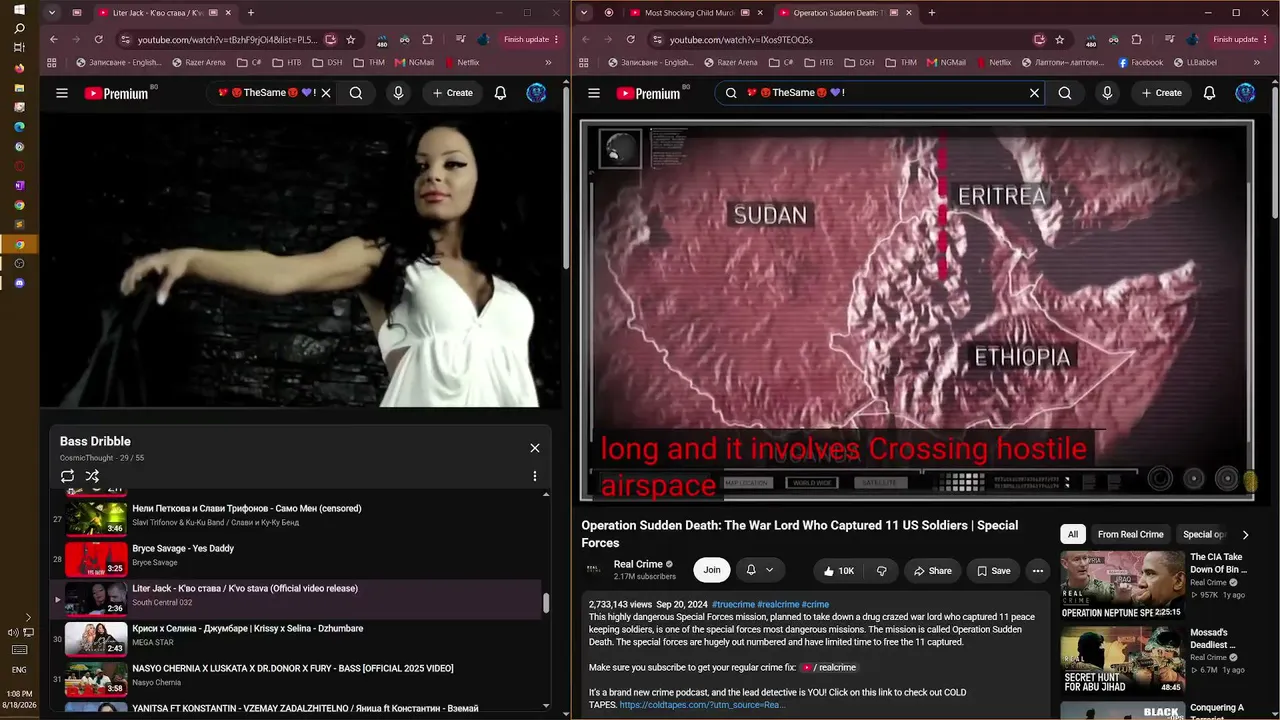Open more actions menu beside Save

tap(1038, 571)
